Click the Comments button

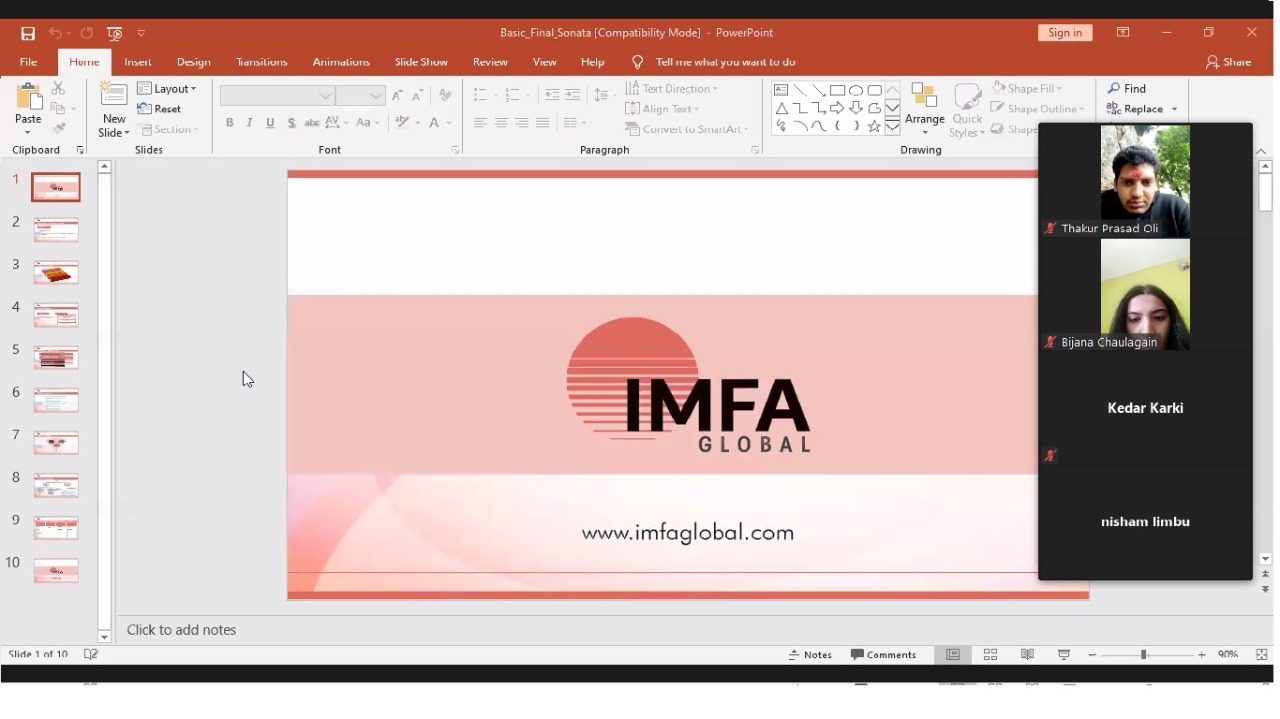click(884, 655)
